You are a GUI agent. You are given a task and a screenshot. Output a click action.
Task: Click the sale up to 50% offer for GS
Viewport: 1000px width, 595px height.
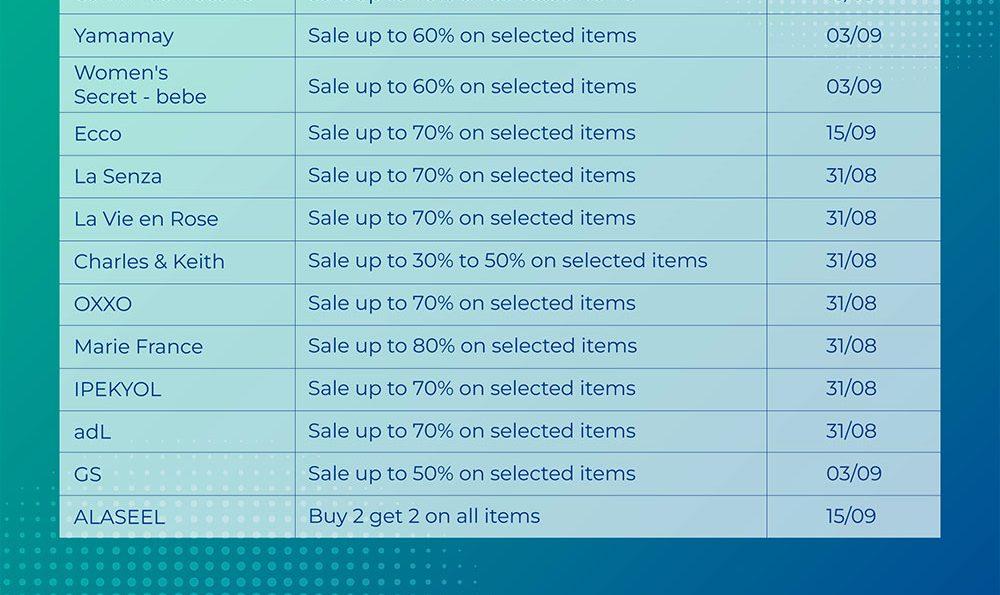[472, 474]
